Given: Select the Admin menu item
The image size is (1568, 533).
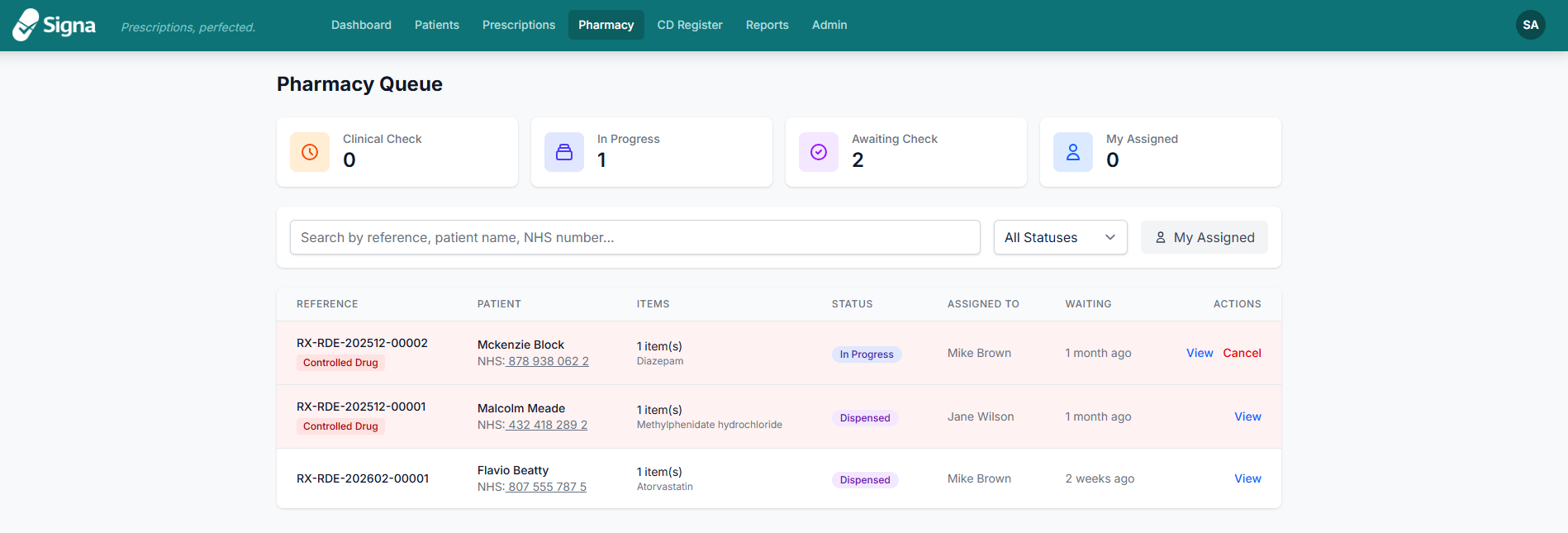Looking at the screenshot, I should coord(829,25).
